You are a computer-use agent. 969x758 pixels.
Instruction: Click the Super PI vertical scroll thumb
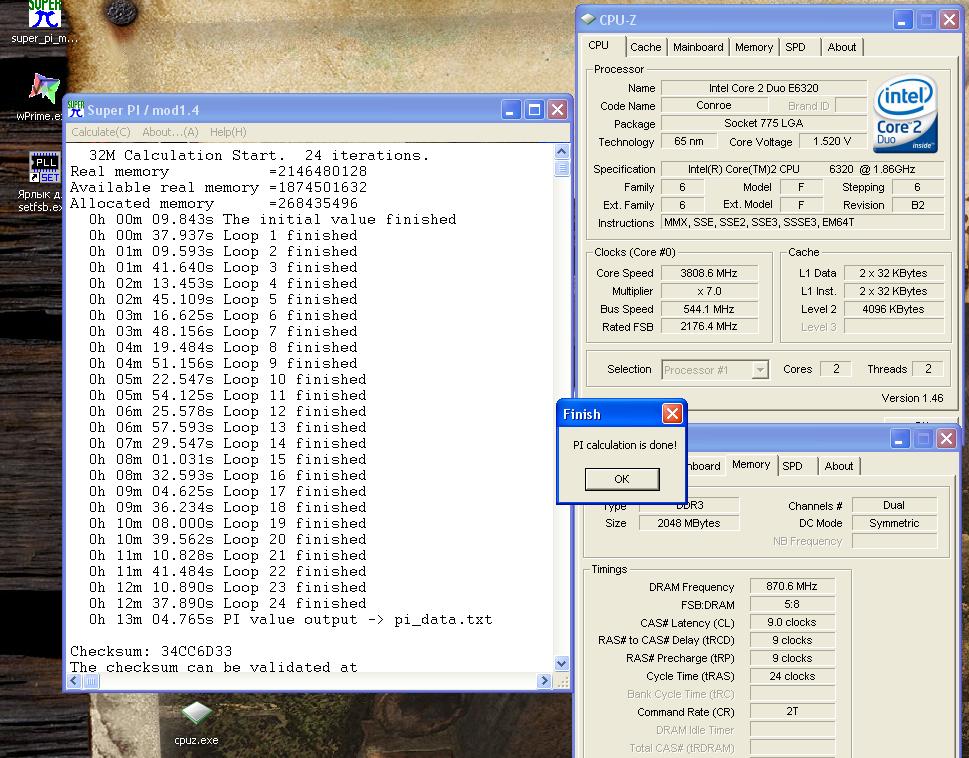tap(562, 168)
